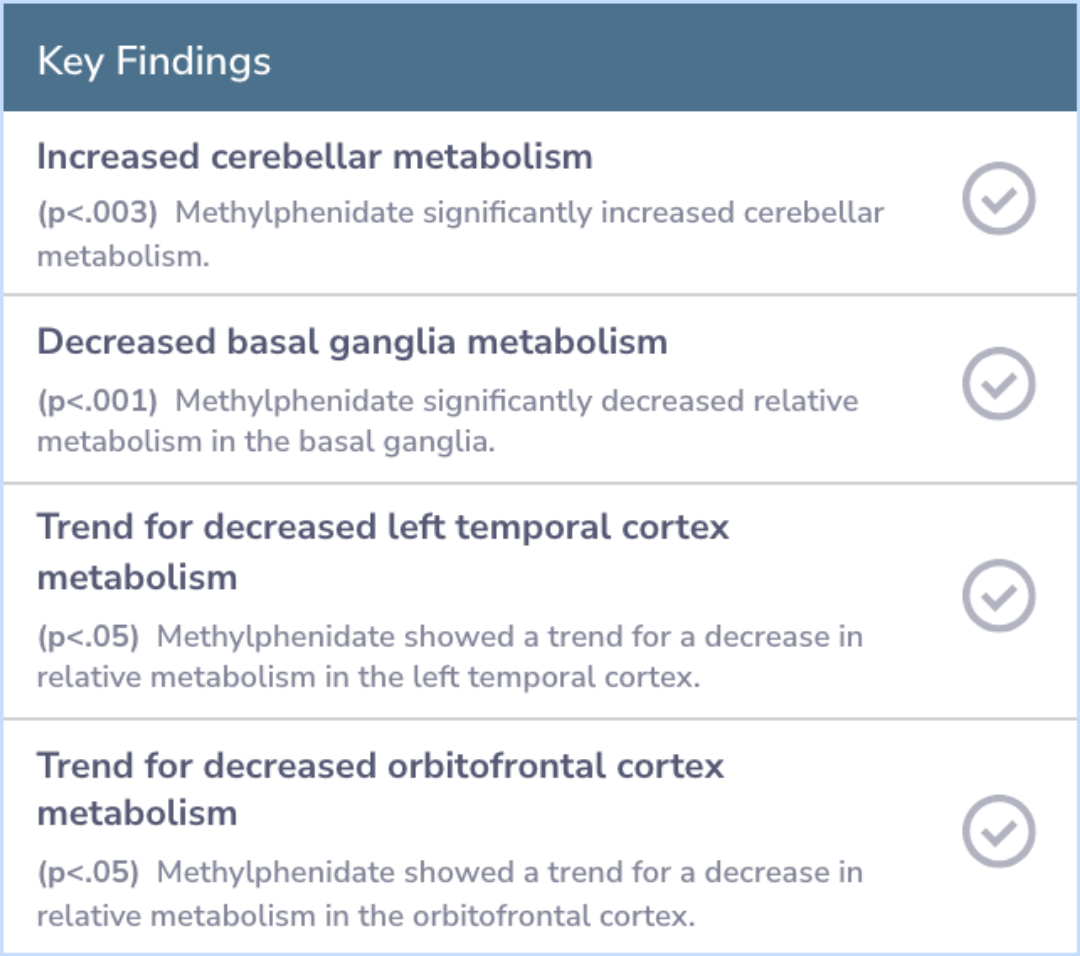Toggle checkmark for left temporal cortex finding
Screen dimensions: 1080x956
coord(999,596)
